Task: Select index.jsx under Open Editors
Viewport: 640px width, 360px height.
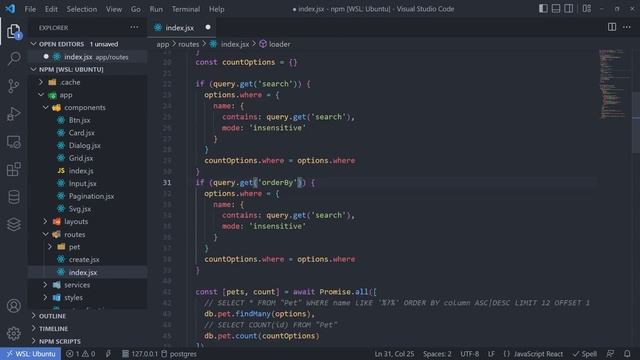Action: (88, 57)
